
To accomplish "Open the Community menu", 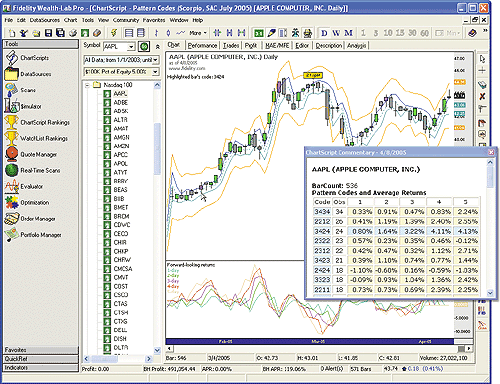I will coord(126,20).
